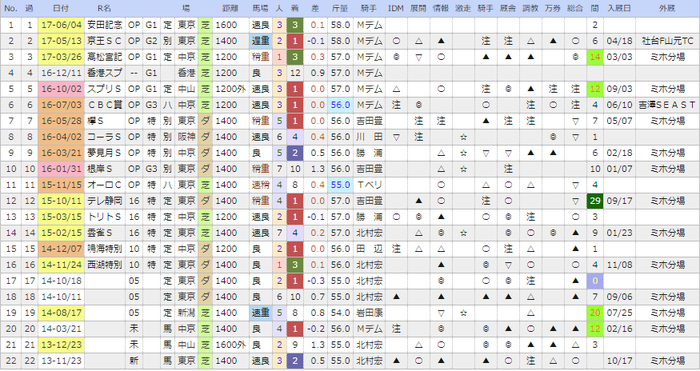
Task: Click the green 14 interval cell
Action: pos(595,57)
